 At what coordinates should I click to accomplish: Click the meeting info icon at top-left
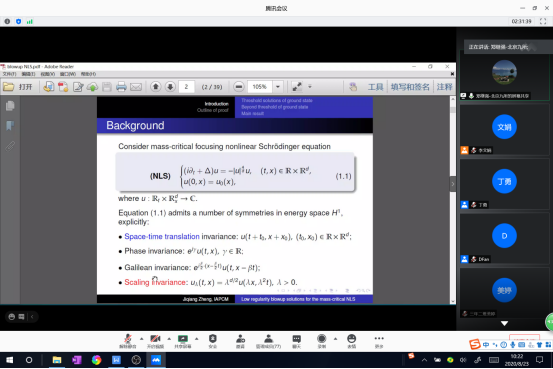pyautogui.click(x=7, y=22)
